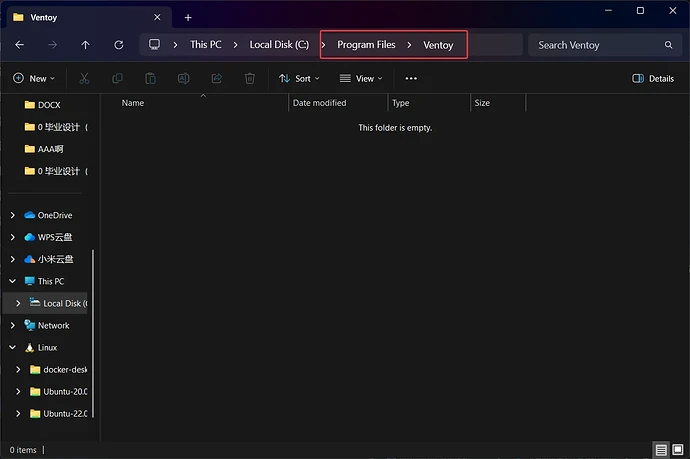Toggle the Details pane
The width and height of the screenshot is (690, 459).
pos(653,78)
